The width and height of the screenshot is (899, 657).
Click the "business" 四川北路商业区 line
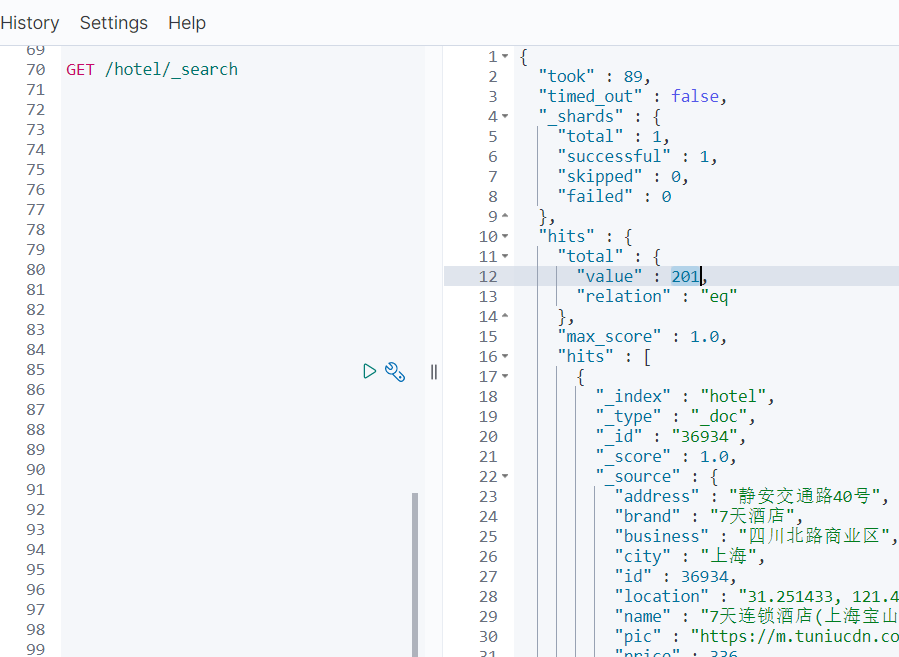[756, 537]
